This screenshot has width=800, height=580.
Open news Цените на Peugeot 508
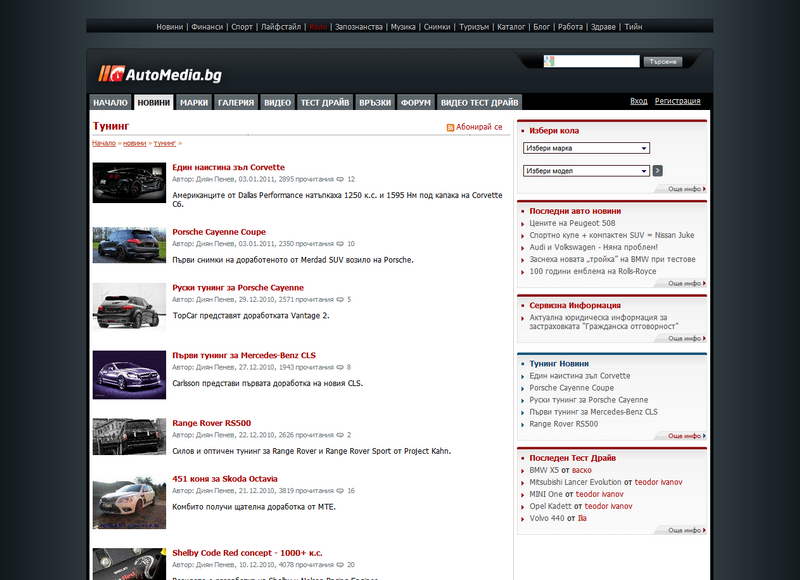point(572,223)
